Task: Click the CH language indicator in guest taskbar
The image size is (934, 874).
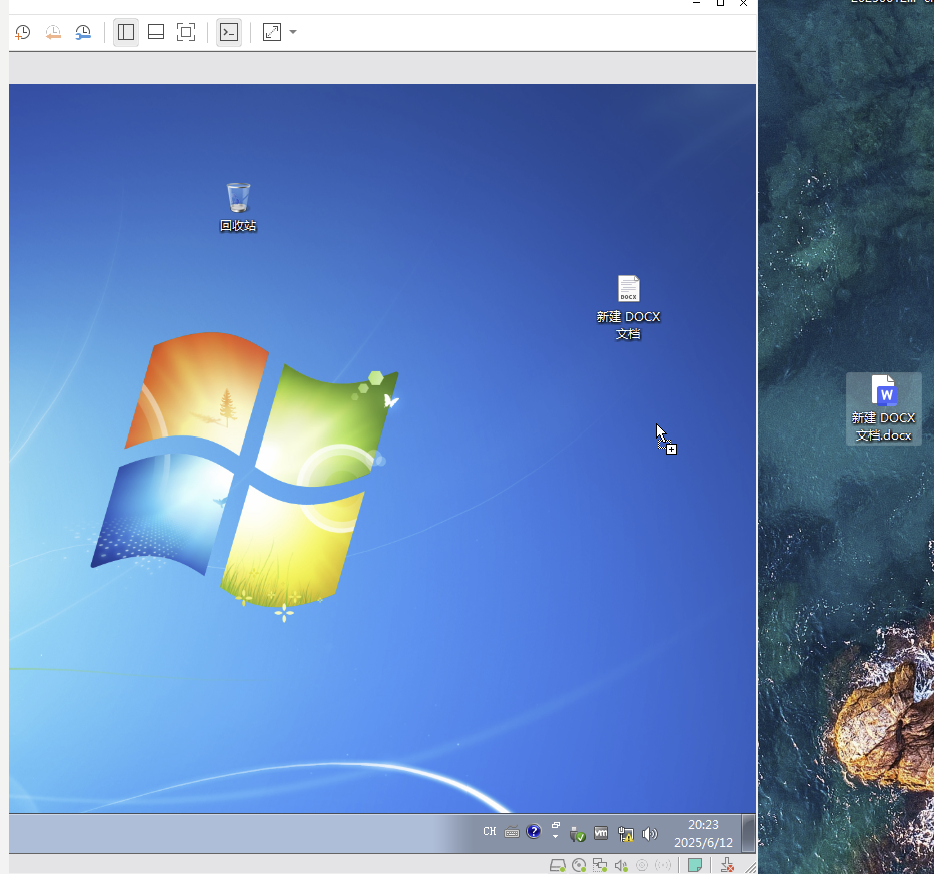Action: coord(490,831)
